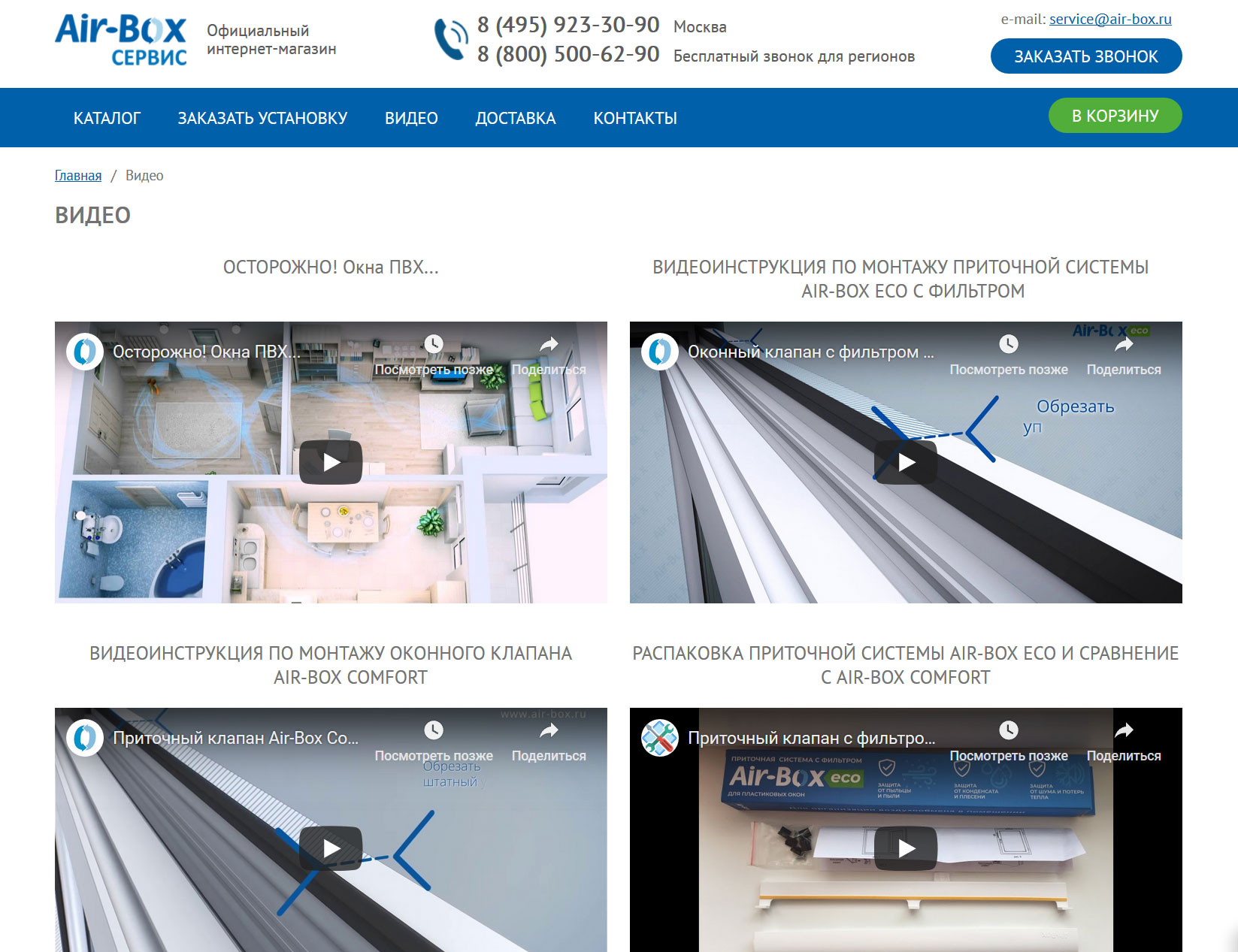Click the share arrow on 'Осторожно! Окна ПВХ' video
This screenshot has width=1238, height=952.
(x=549, y=344)
